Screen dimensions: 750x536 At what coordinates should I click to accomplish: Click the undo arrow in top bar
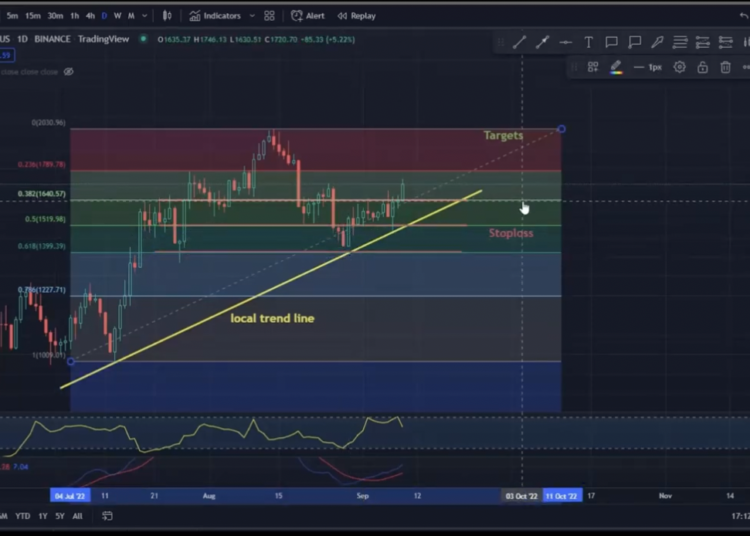point(744,16)
